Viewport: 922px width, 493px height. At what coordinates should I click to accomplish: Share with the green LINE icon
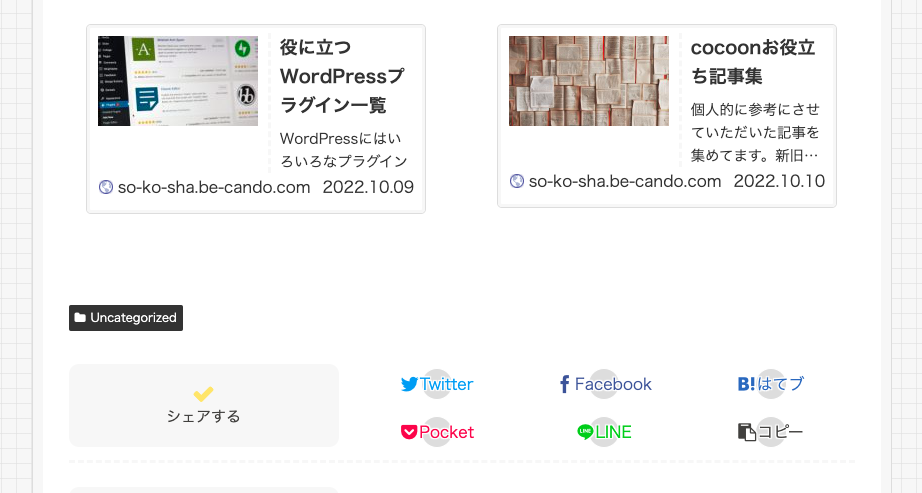click(585, 432)
